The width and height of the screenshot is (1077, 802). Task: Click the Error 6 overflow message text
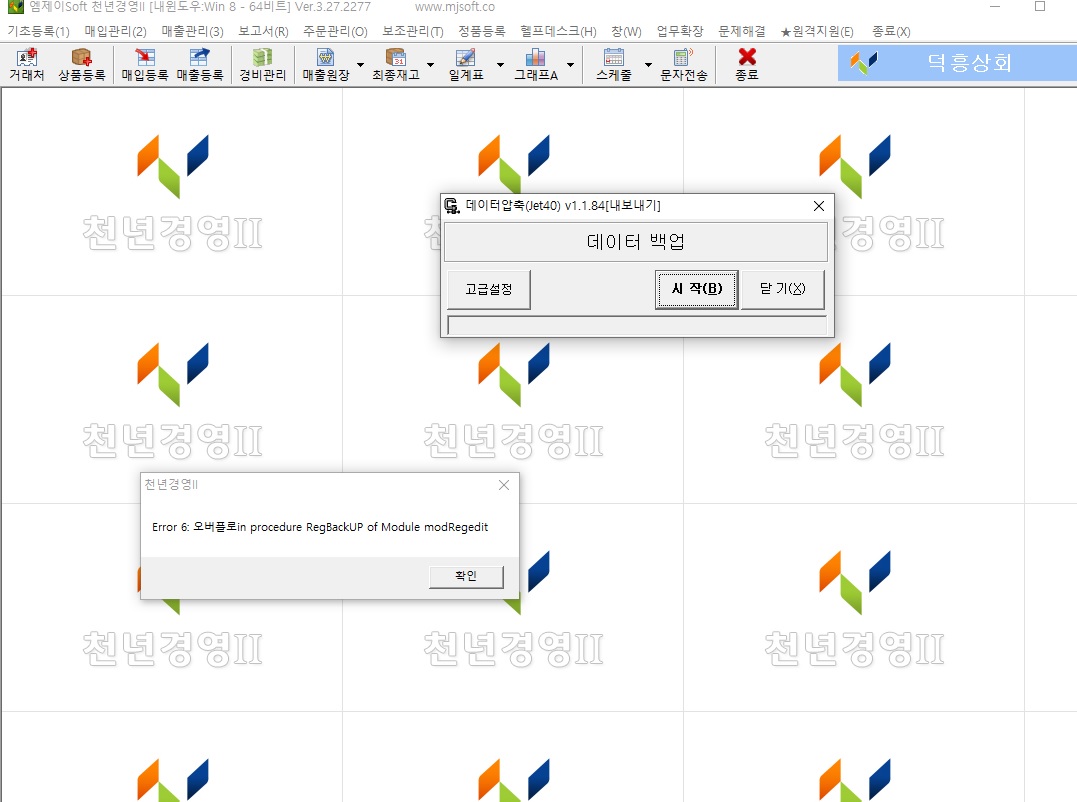click(320, 527)
